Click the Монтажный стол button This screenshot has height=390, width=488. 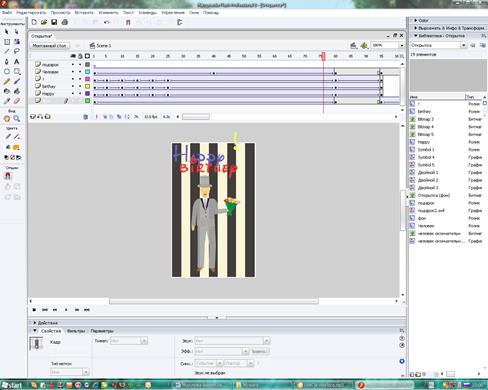point(49,46)
